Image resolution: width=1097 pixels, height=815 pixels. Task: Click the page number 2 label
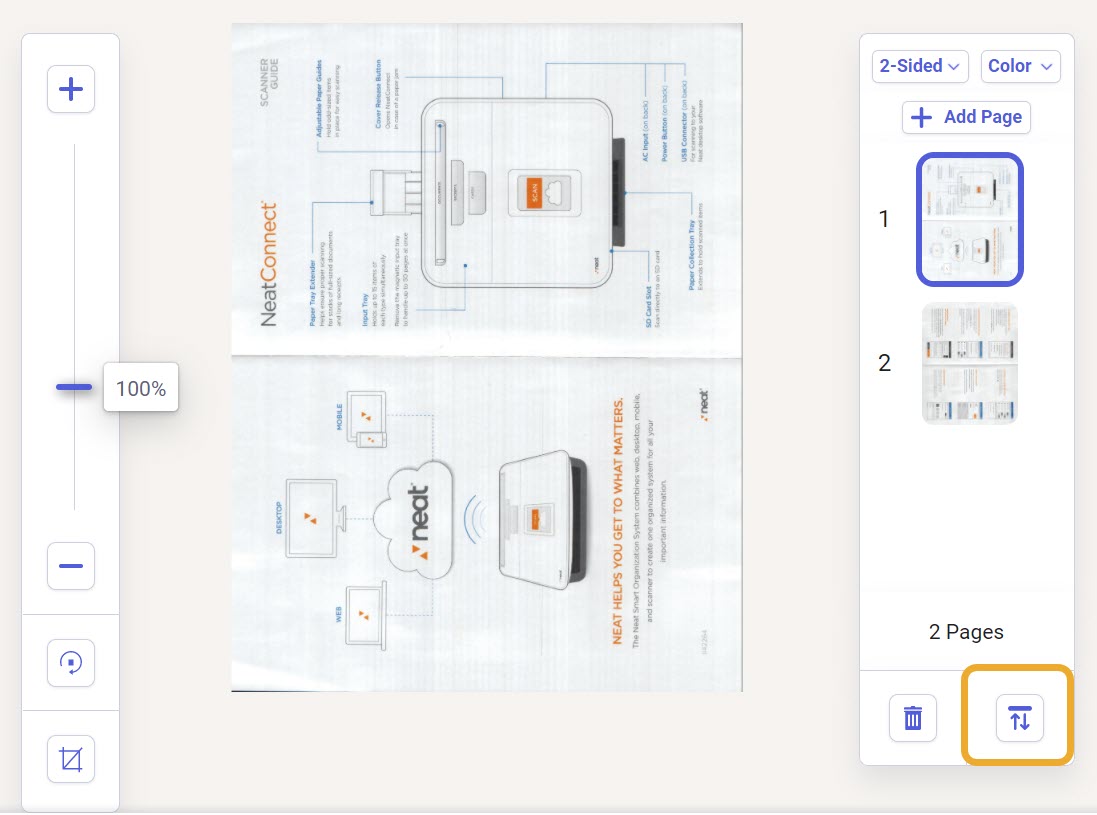(x=884, y=363)
